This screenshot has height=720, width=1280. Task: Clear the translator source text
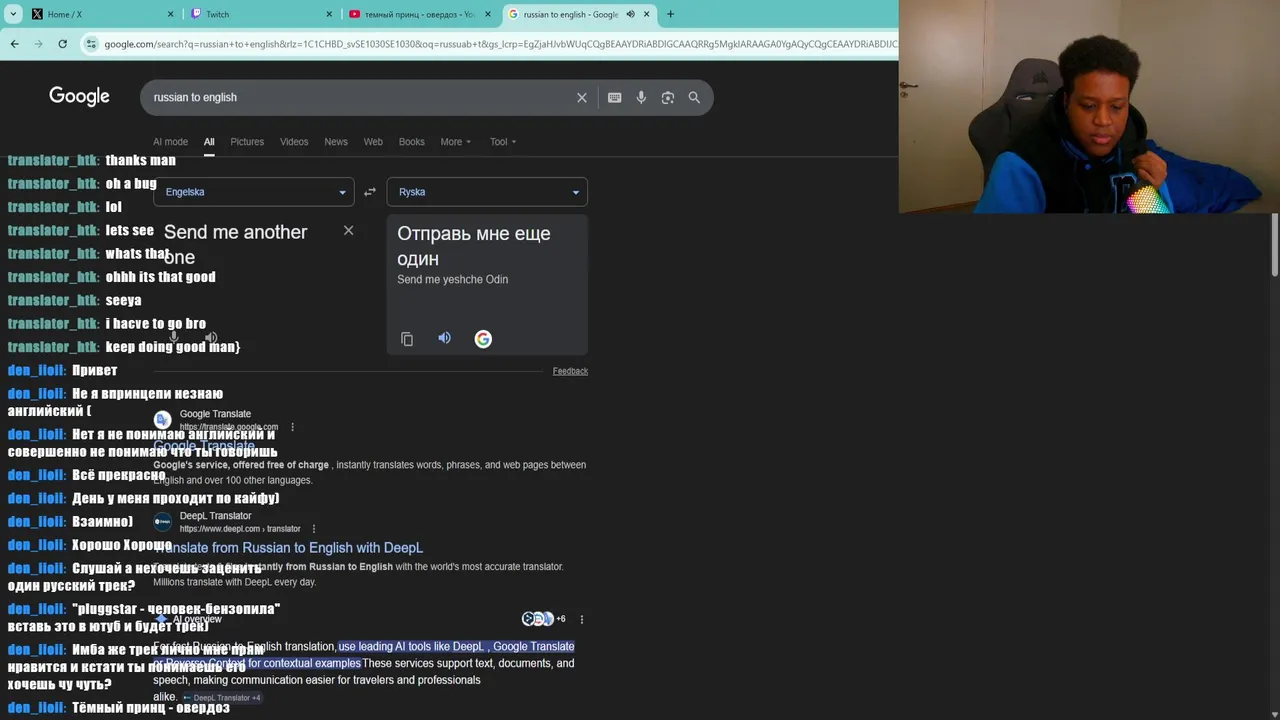(348, 230)
